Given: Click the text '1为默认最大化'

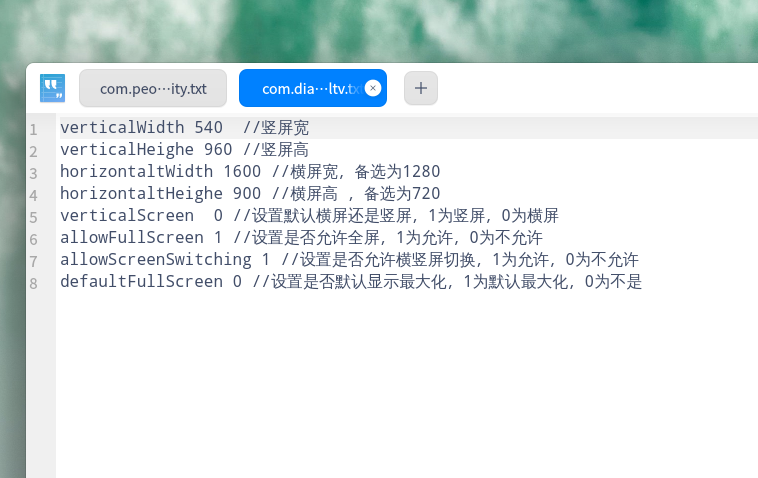Looking at the screenshot, I should coord(516,282).
